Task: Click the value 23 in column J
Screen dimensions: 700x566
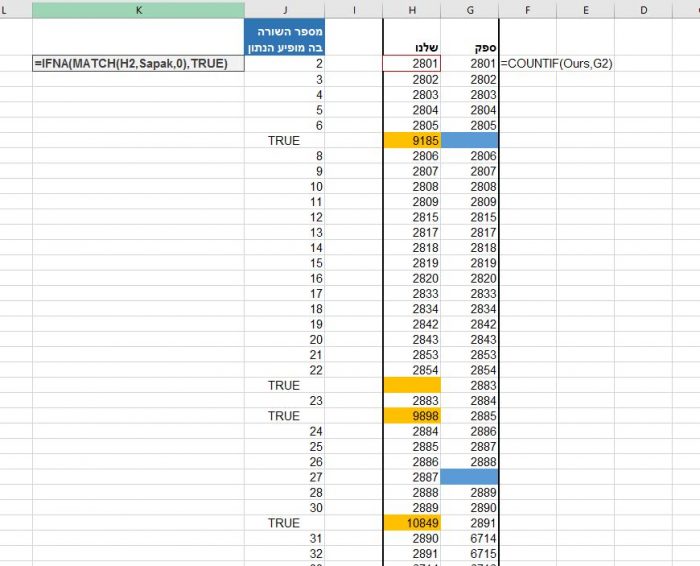Action: pos(284,400)
